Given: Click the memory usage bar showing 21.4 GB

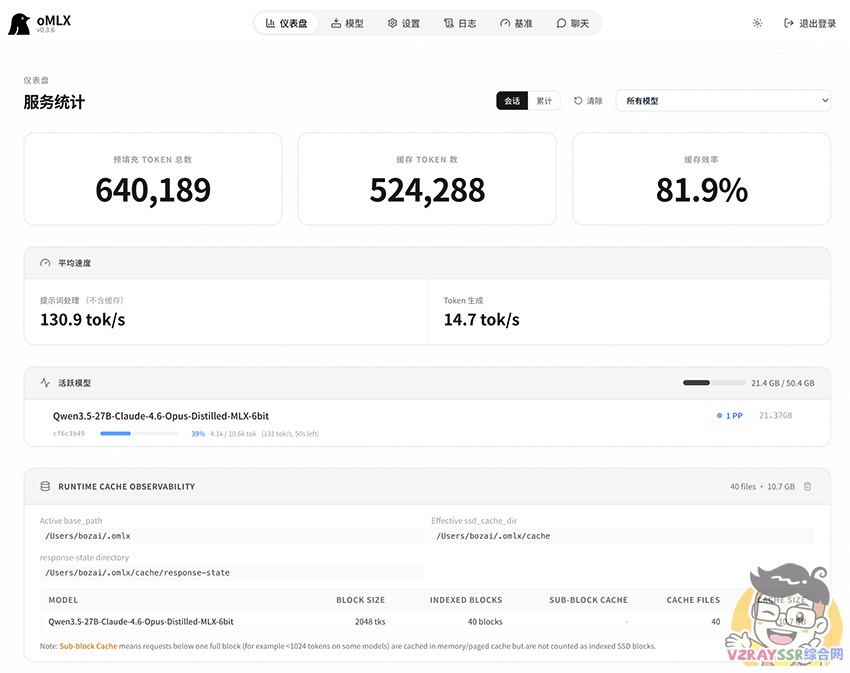Looking at the screenshot, I should pos(713,383).
